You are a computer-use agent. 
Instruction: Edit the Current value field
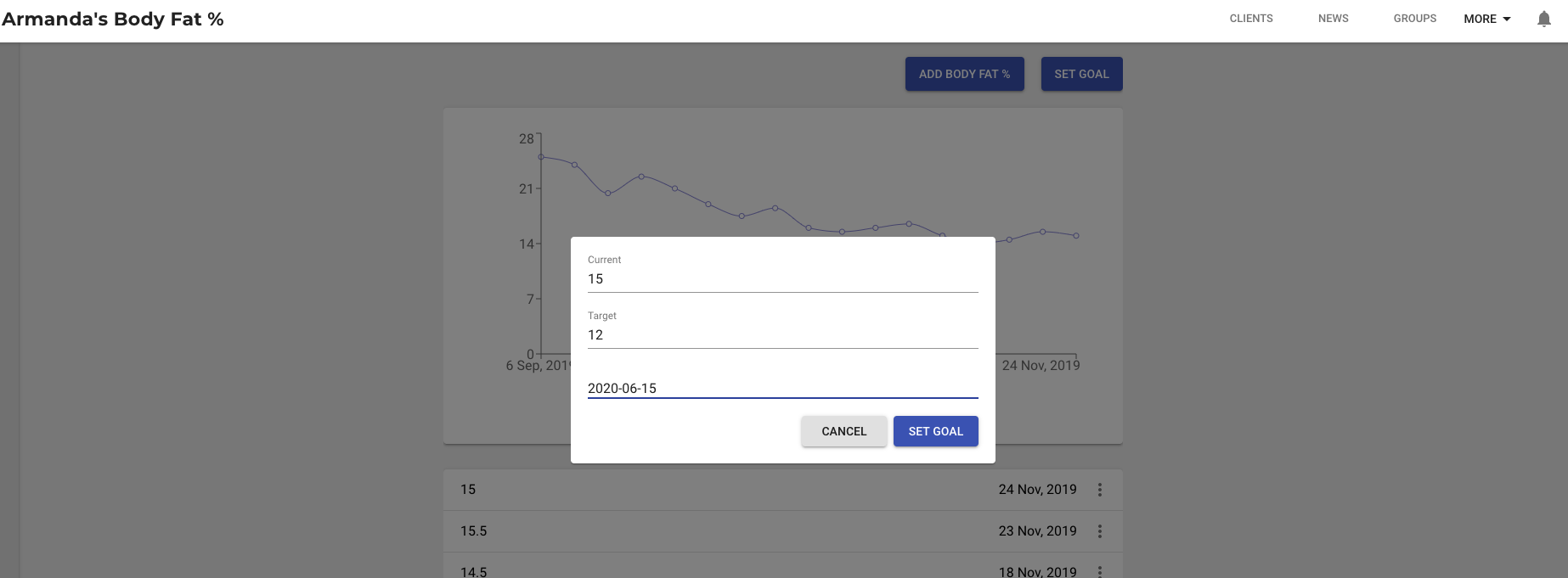783,279
